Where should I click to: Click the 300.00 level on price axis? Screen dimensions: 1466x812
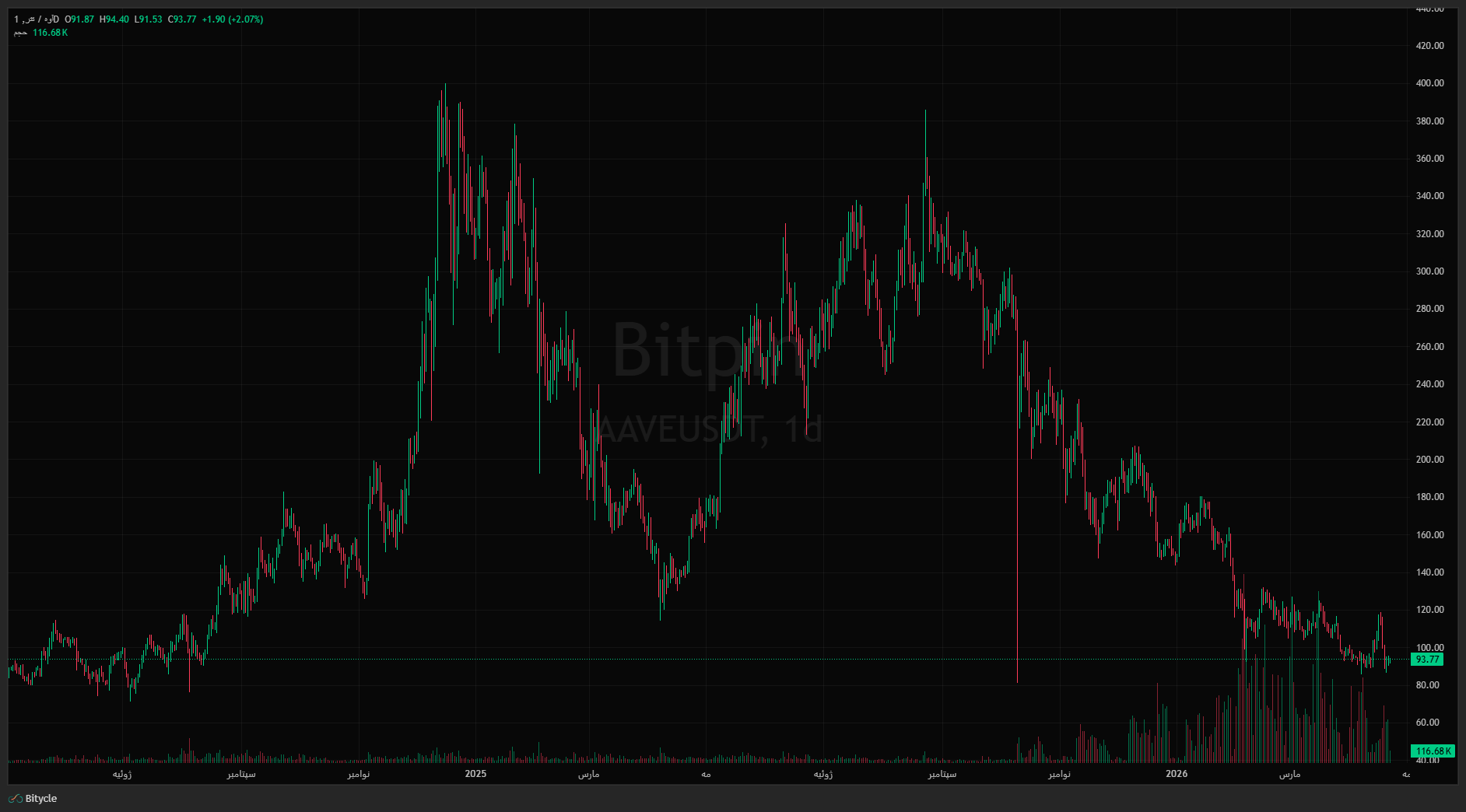(x=1429, y=271)
